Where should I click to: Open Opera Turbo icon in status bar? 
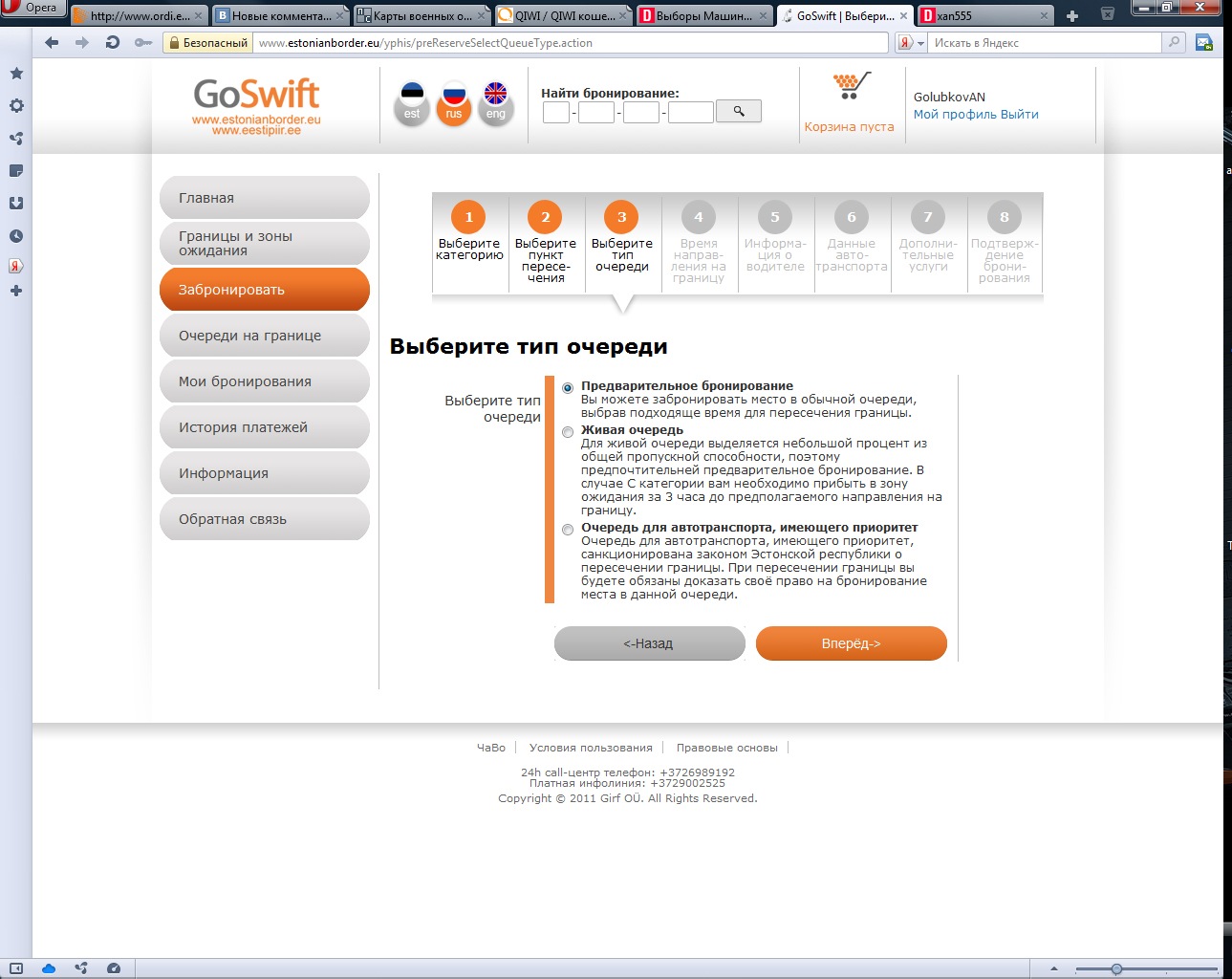(x=114, y=968)
